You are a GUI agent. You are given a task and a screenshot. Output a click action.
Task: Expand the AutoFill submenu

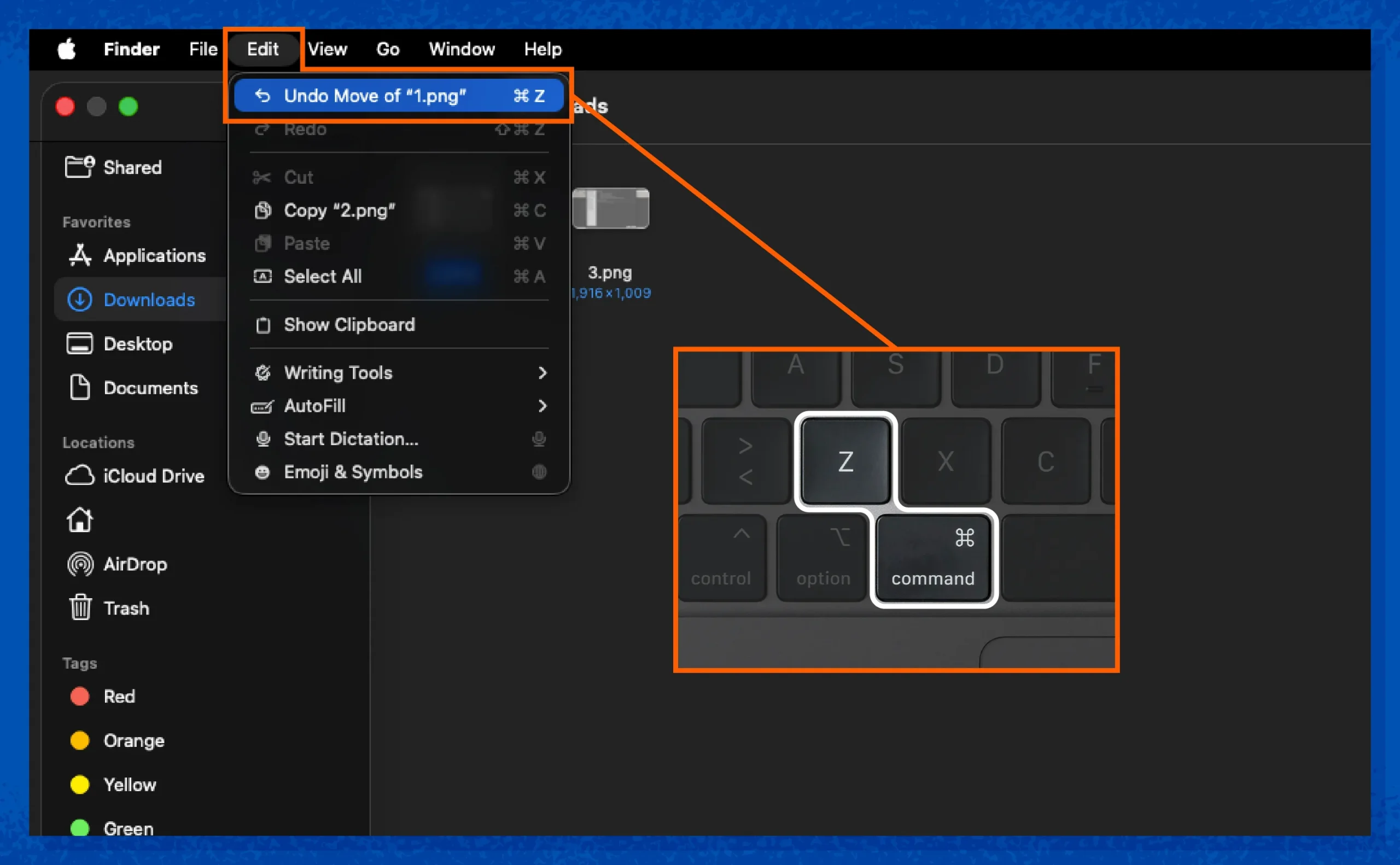pyautogui.click(x=542, y=406)
